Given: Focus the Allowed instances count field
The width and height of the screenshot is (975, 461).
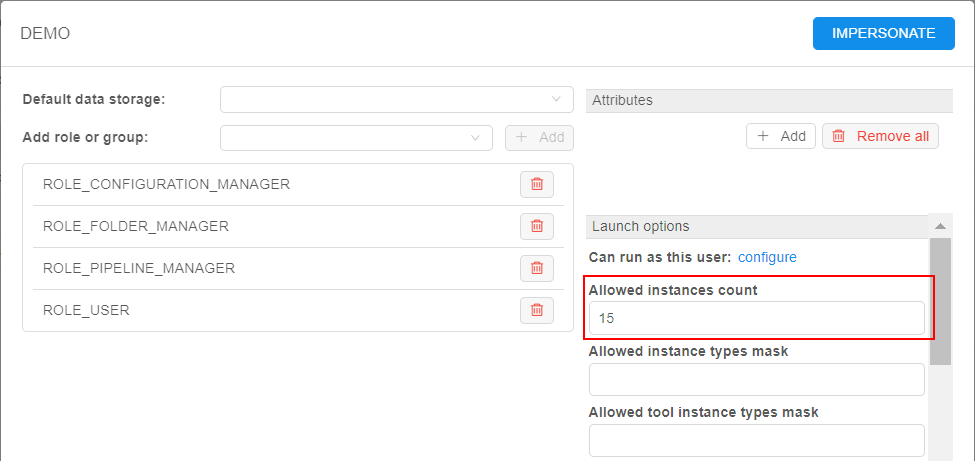Looking at the screenshot, I should click(757, 318).
